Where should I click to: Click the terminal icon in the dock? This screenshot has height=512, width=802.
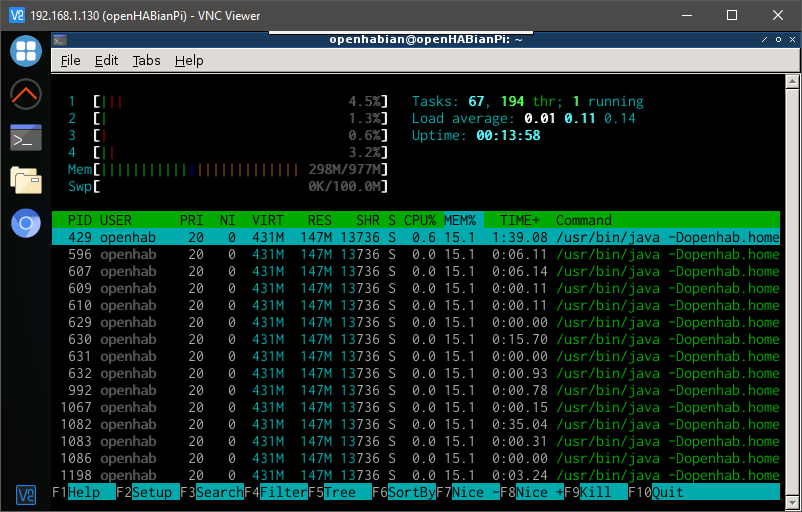pos(25,138)
